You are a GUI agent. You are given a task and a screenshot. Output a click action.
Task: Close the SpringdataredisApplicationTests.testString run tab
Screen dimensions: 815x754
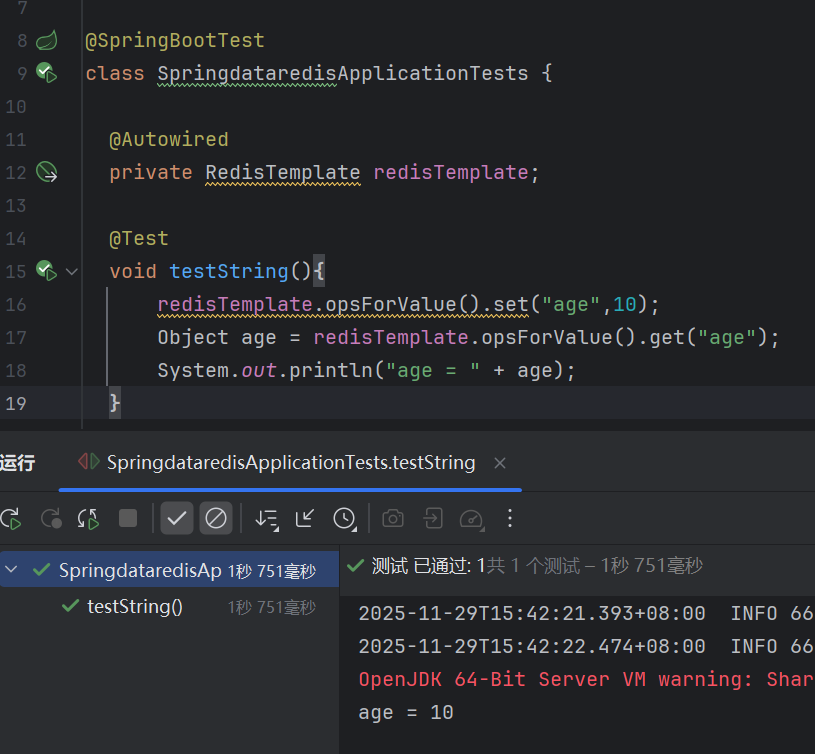[x=500, y=463]
